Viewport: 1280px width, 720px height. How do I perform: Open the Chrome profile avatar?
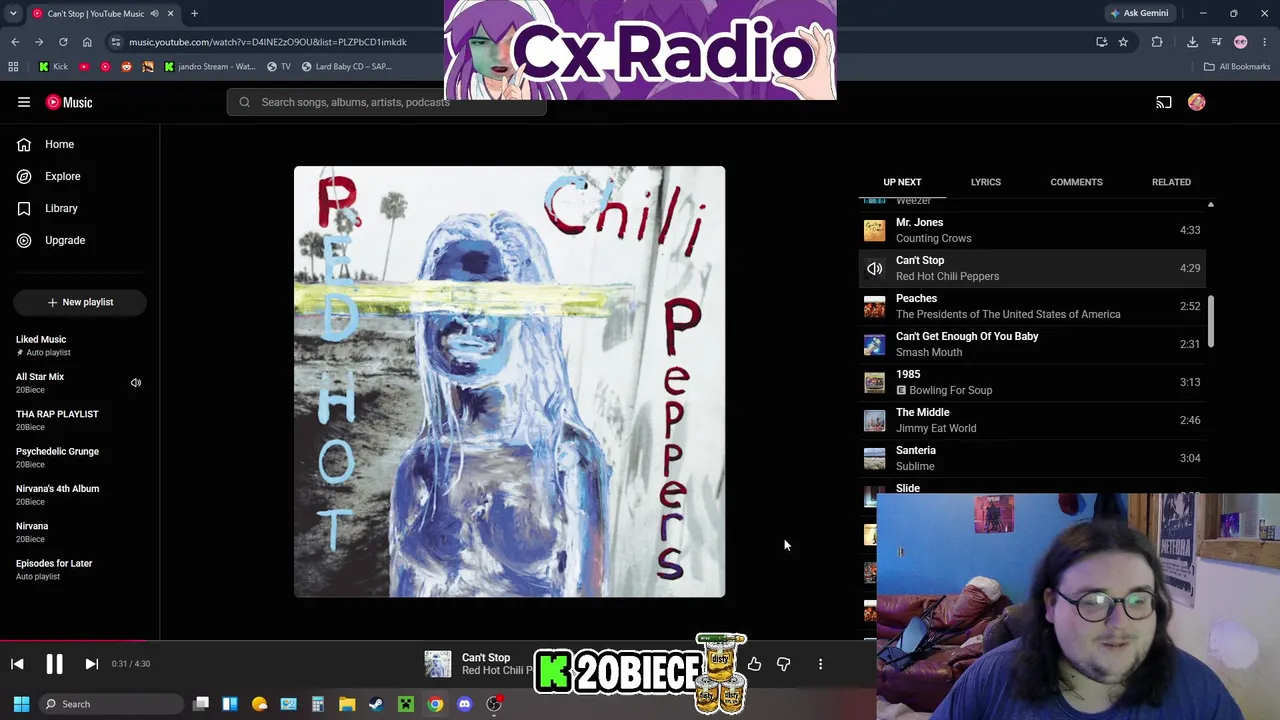[x=1241, y=42]
